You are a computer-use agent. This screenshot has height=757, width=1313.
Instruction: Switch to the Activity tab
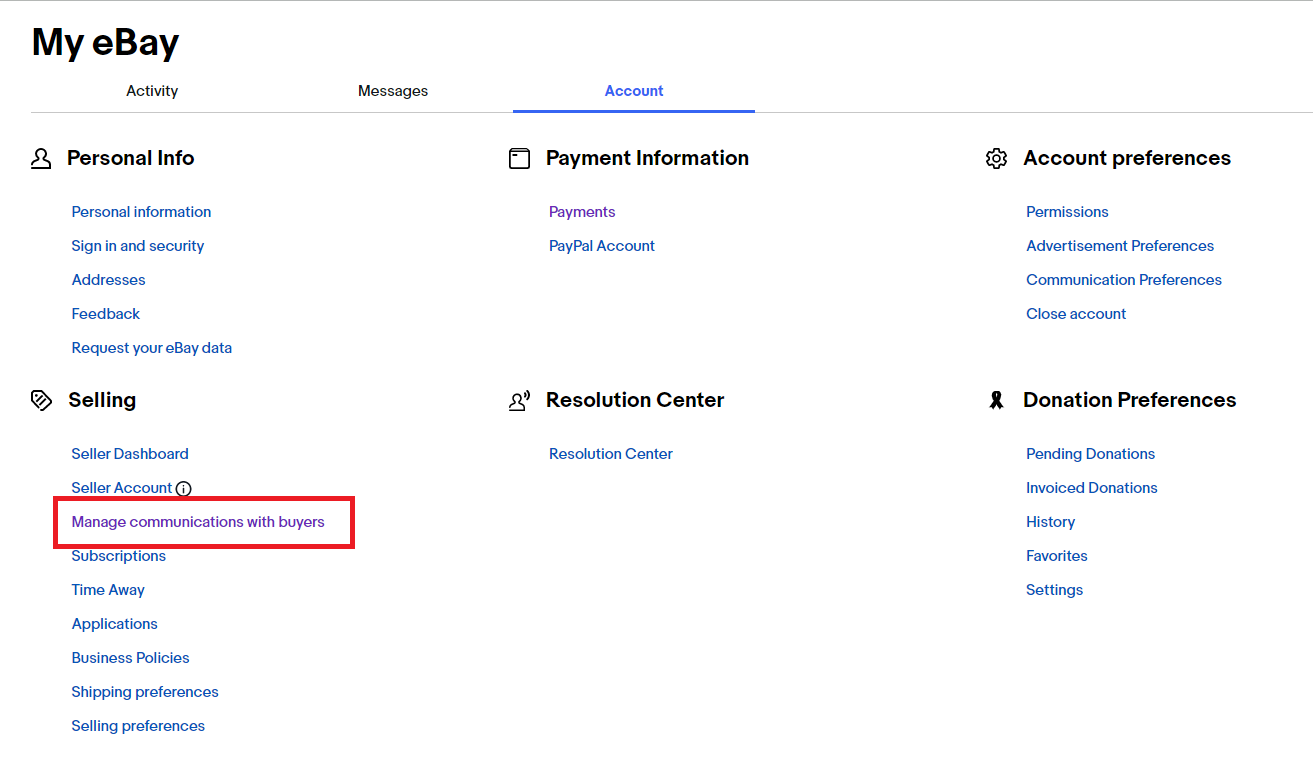152,91
